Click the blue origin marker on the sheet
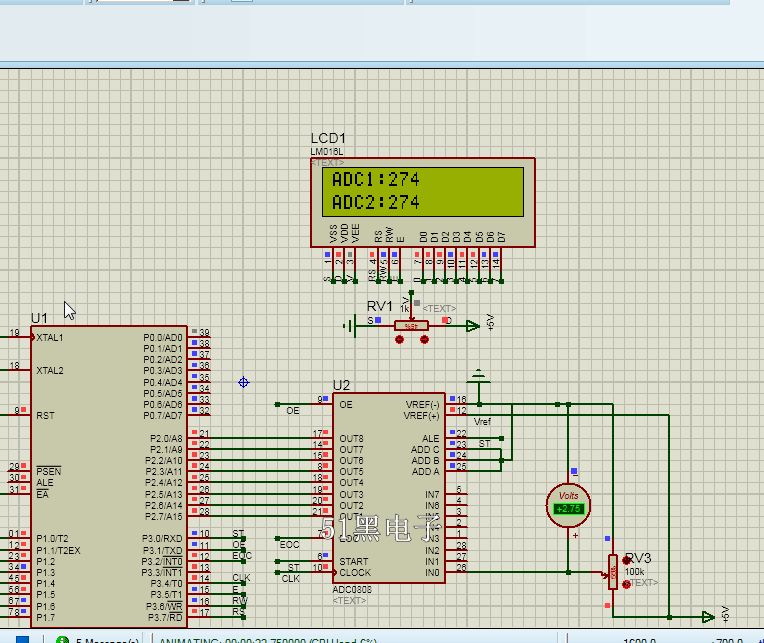Screen dimensions: 764x643 [x=243, y=382]
